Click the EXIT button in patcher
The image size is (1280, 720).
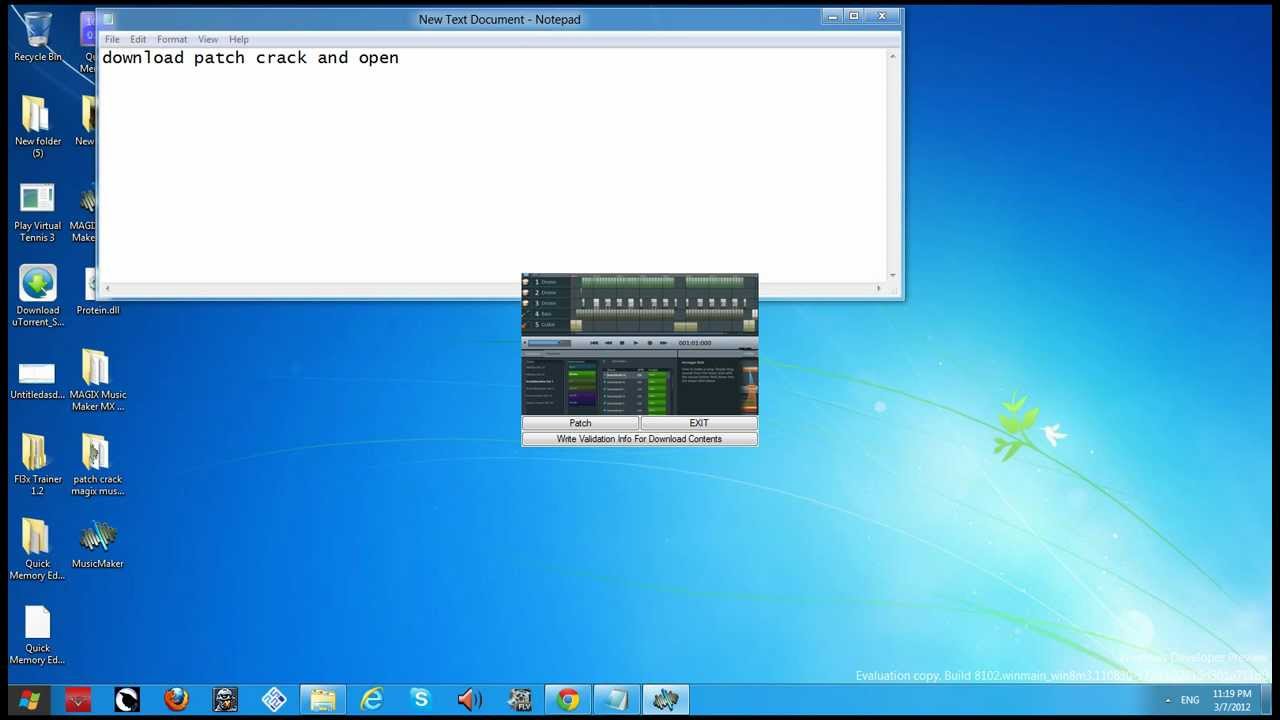(699, 423)
